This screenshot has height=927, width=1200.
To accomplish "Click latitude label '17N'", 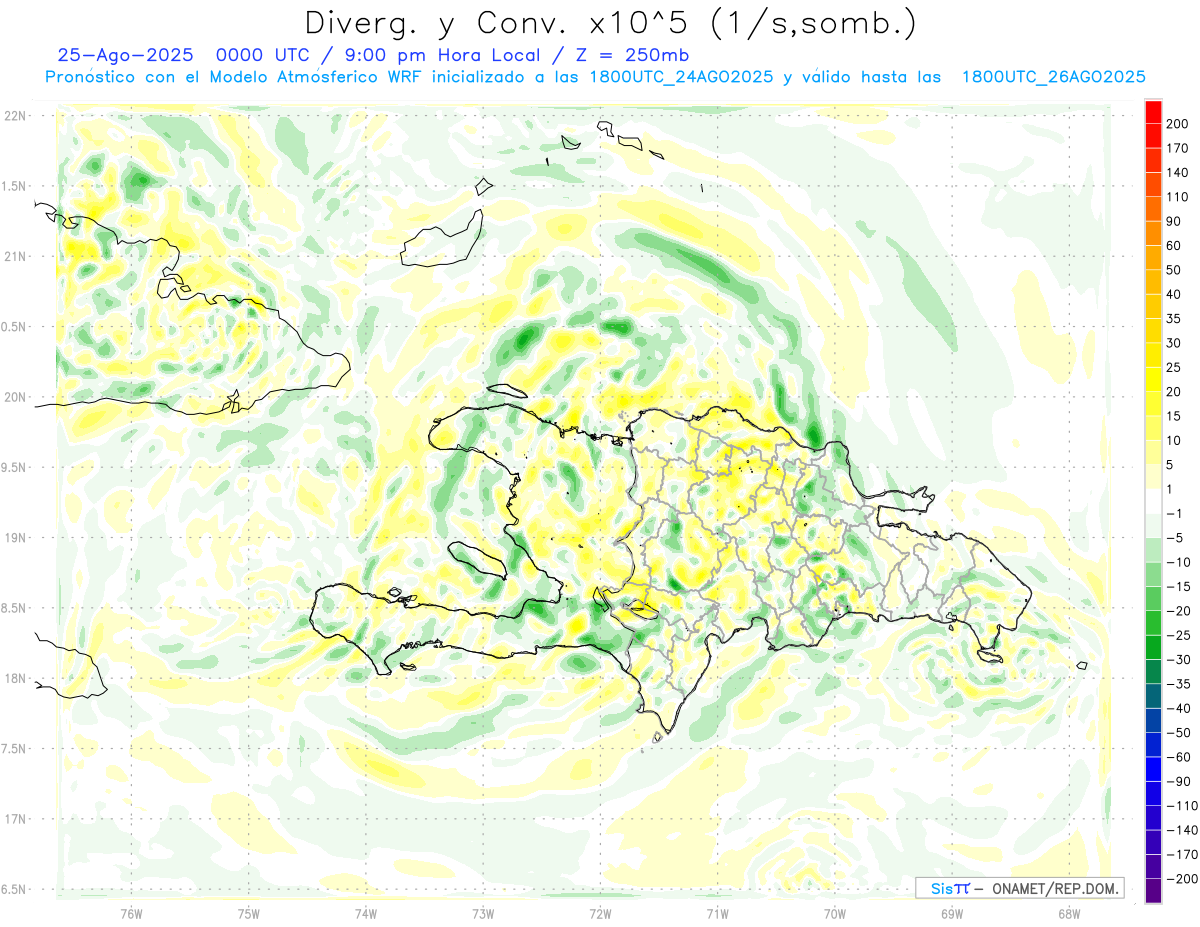I will click(15, 819).
